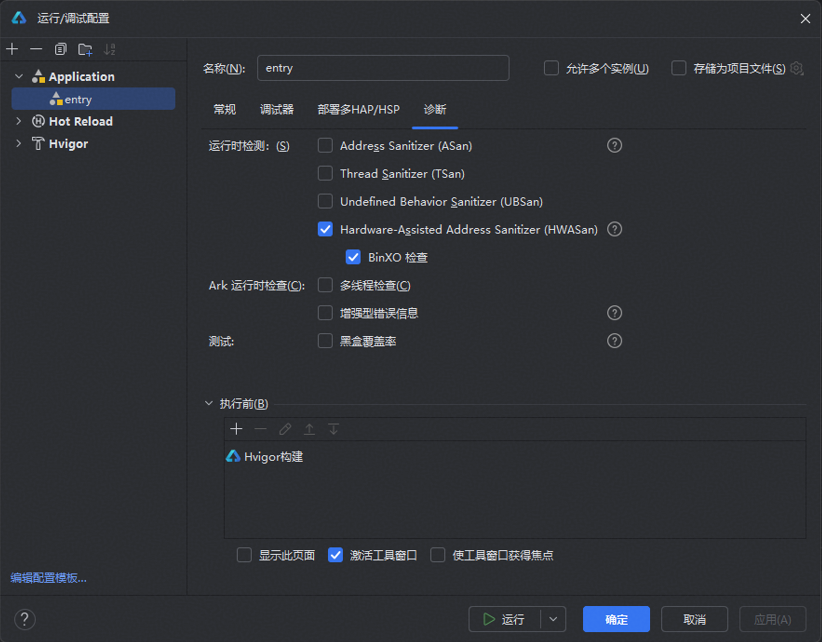This screenshot has height=642, width=822.
Task: Enable Address Sanitizer (ASan)
Action: click(325, 145)
